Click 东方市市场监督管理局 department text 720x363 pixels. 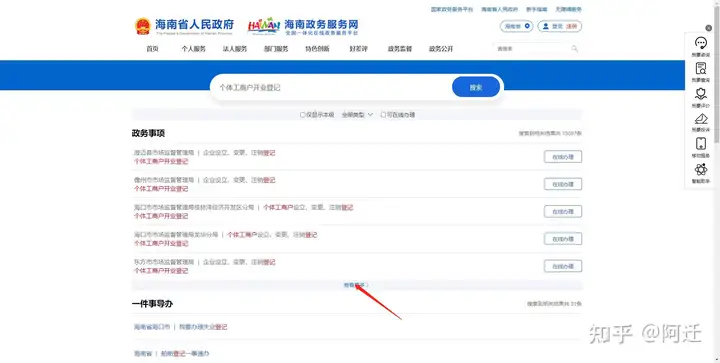click(x=164, y=262)
